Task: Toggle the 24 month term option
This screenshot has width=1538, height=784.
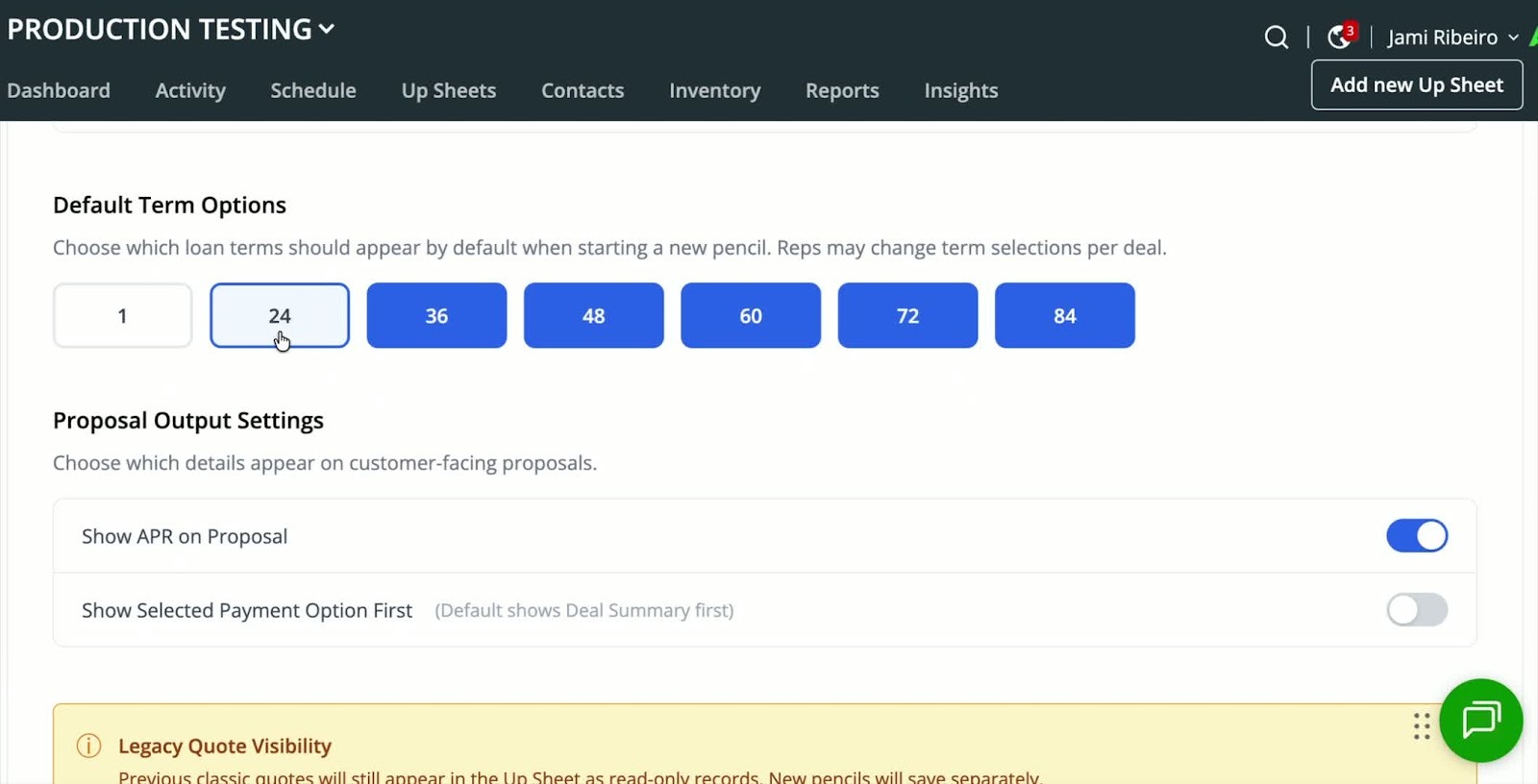Action: point(280,316)
